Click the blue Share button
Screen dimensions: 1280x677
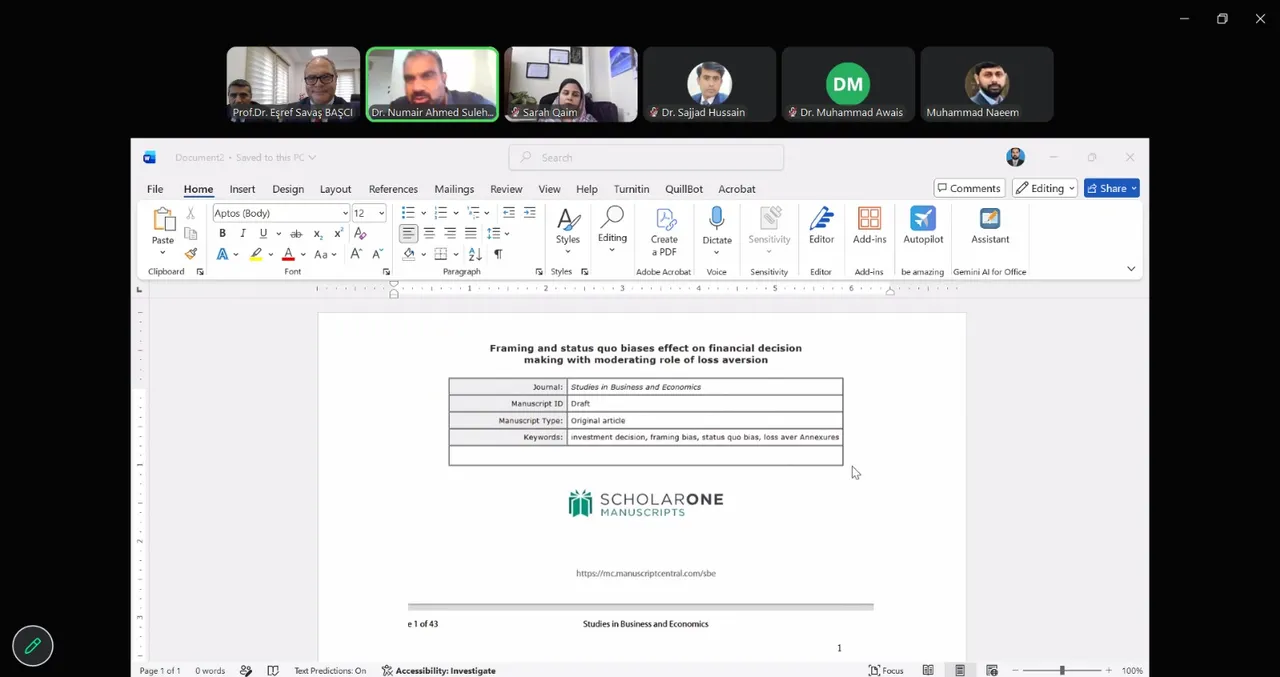1112,188
